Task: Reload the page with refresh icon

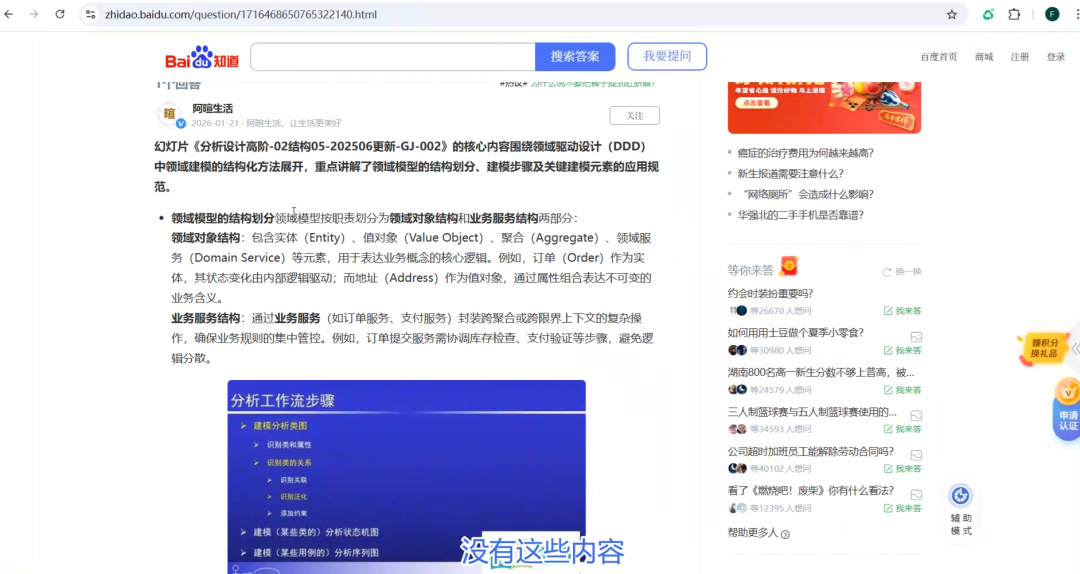Action: tap(60, 14)
